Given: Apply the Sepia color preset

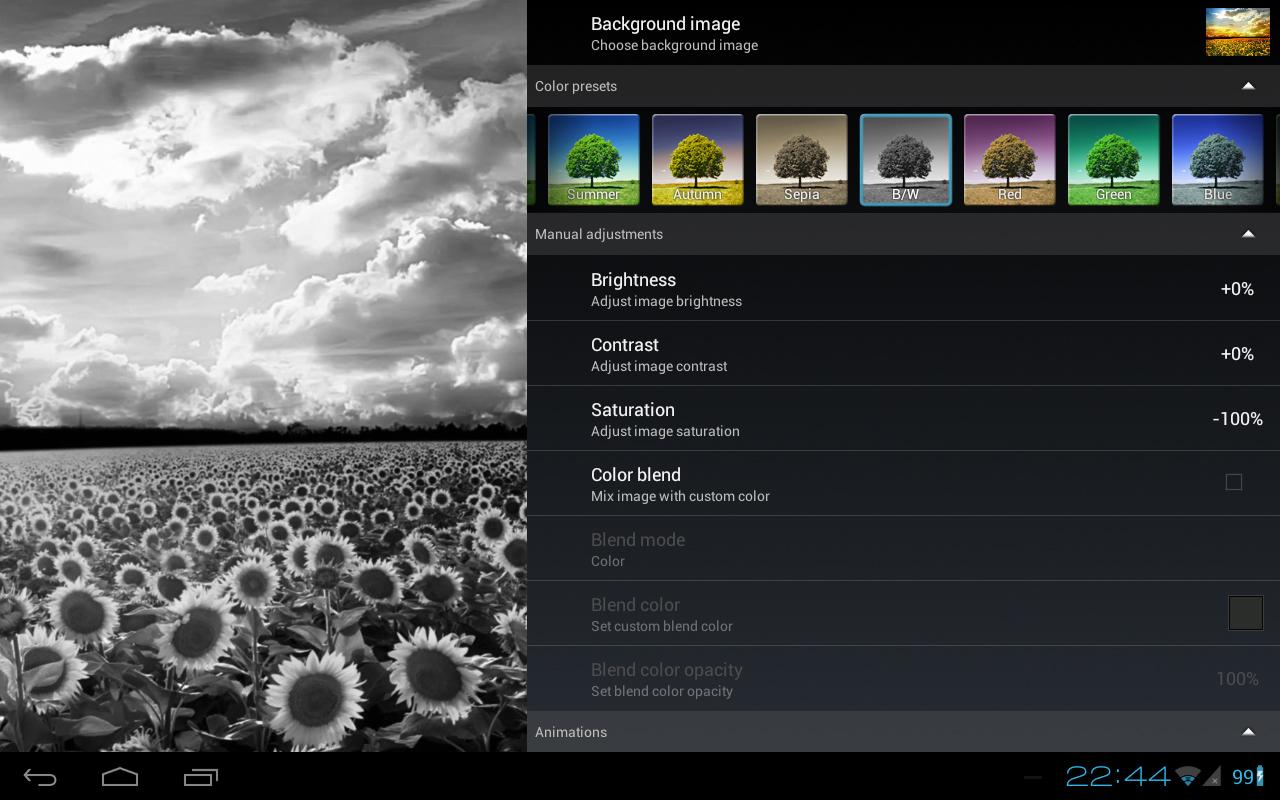Looking at the screenshot, I should [x=801, y=160].
